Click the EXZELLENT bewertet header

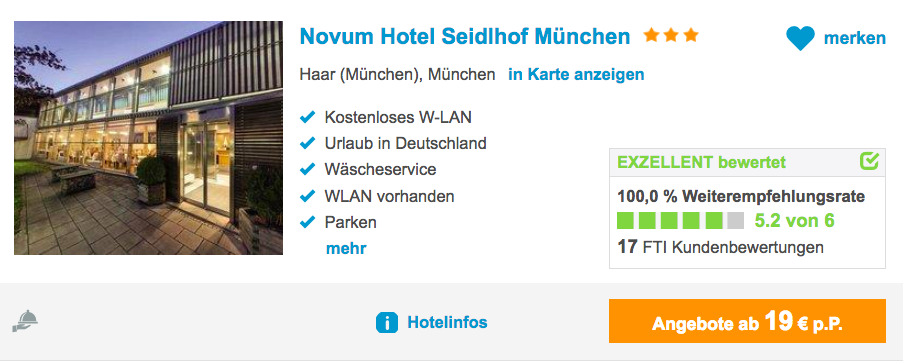pos(701,162)
